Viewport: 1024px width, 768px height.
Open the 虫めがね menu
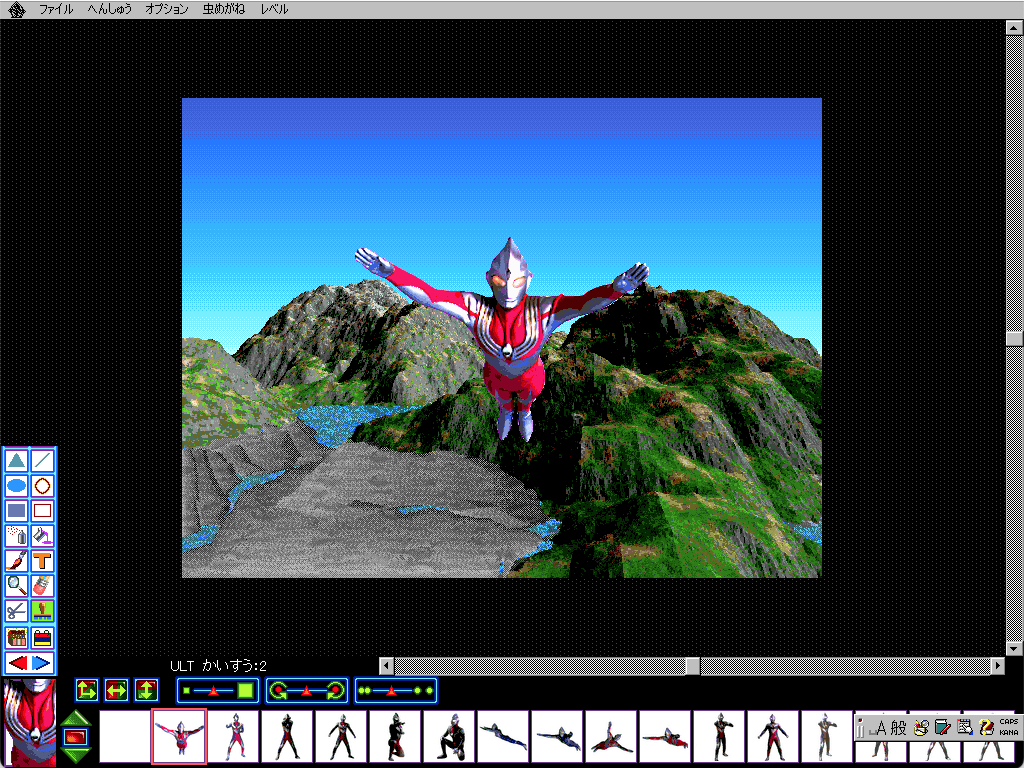(224, 9)
